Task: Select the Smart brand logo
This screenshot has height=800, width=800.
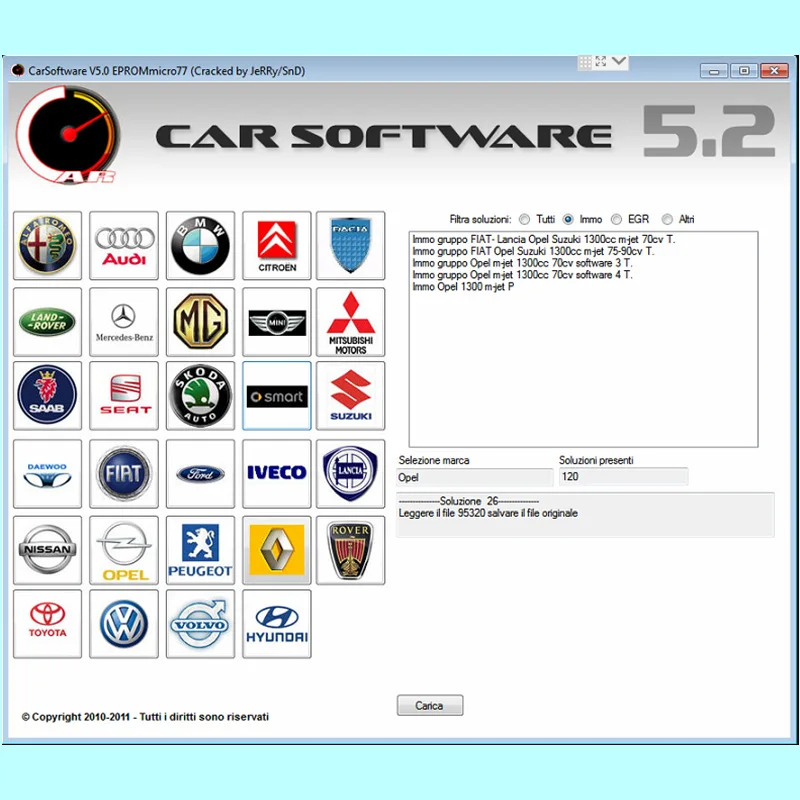Action: pyautogui.click(x=277, y=396)
